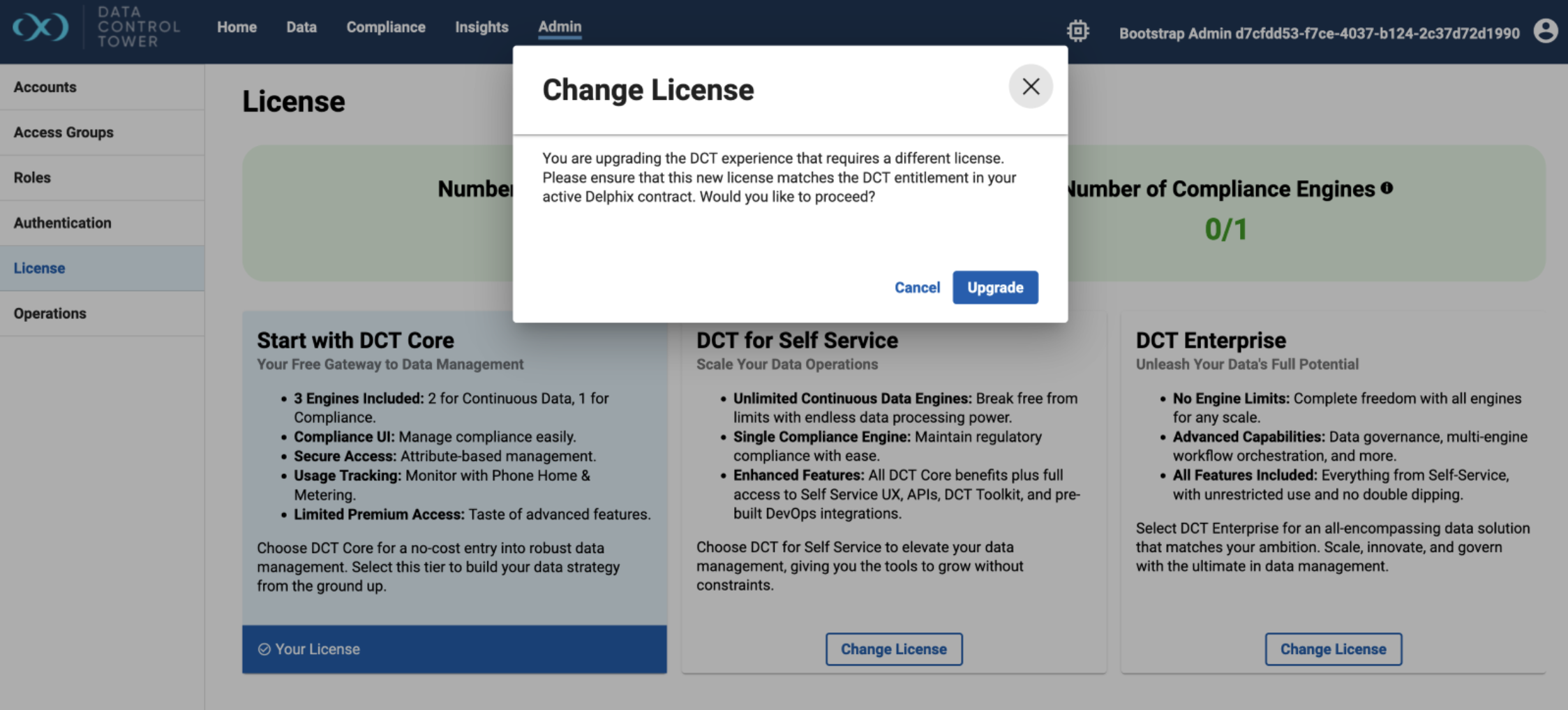Select the Admin tab
Screen dimensions: 1568x710
click(x=560, y=27)
